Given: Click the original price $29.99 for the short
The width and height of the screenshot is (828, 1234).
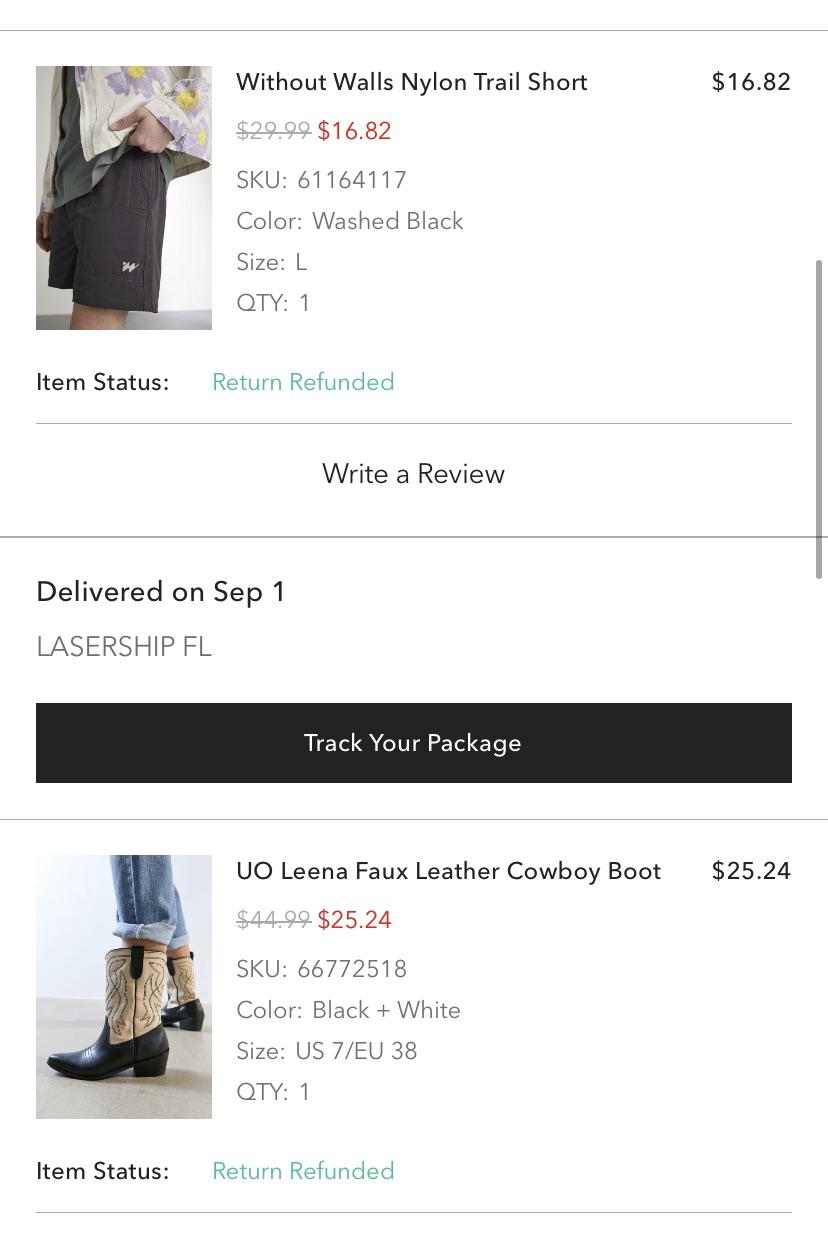Looking at the screenshot, I should 273,131.
